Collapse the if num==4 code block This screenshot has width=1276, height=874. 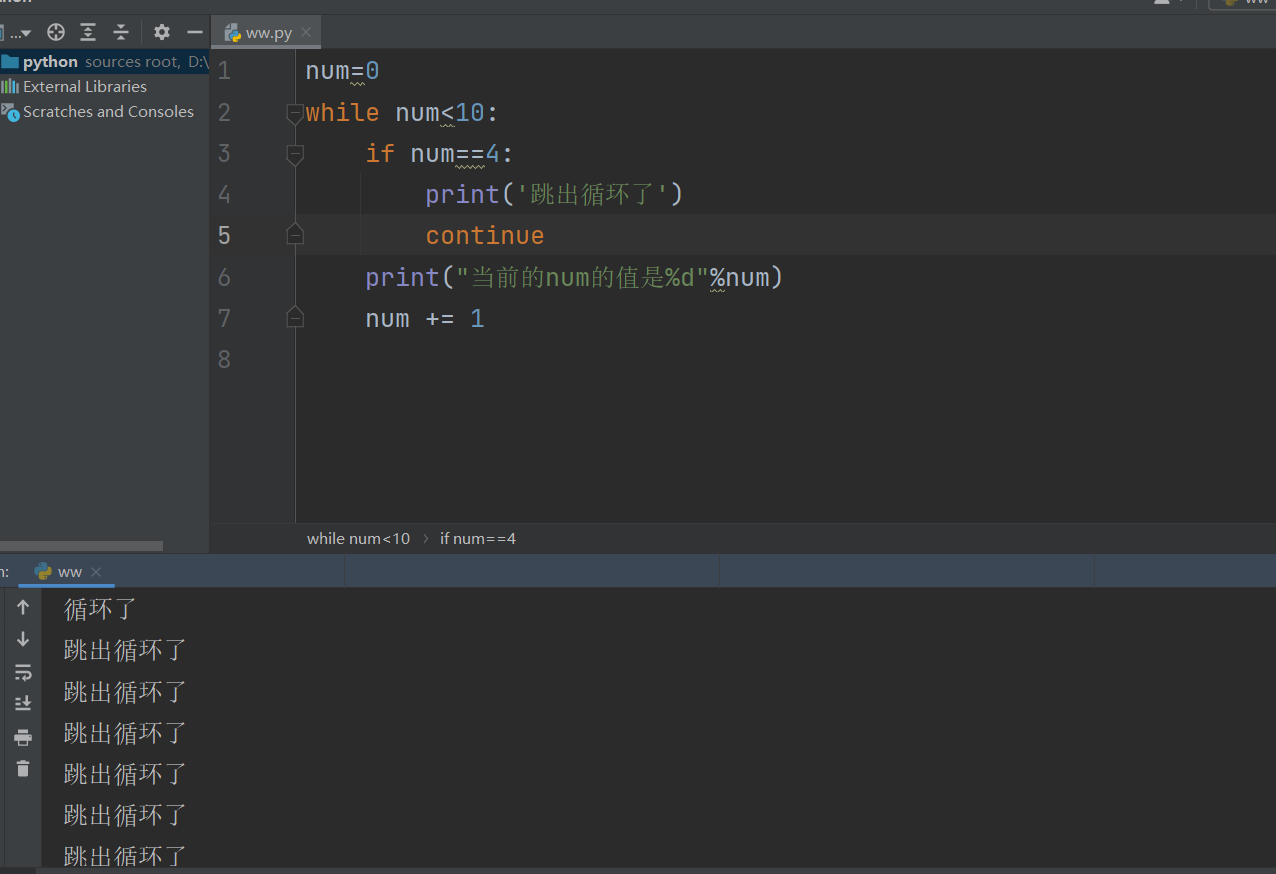coord(294,154)
